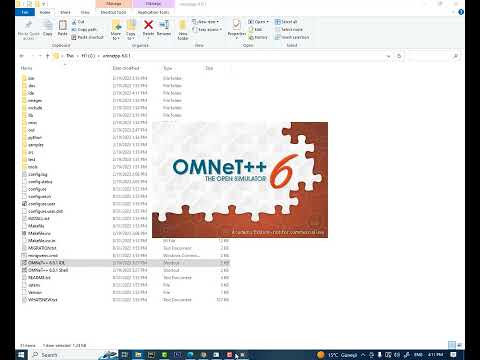Image resolution: width=480 pixels, height=360 pixels.
Task: Click Edit in the Open group
Action: pos(255,30)
